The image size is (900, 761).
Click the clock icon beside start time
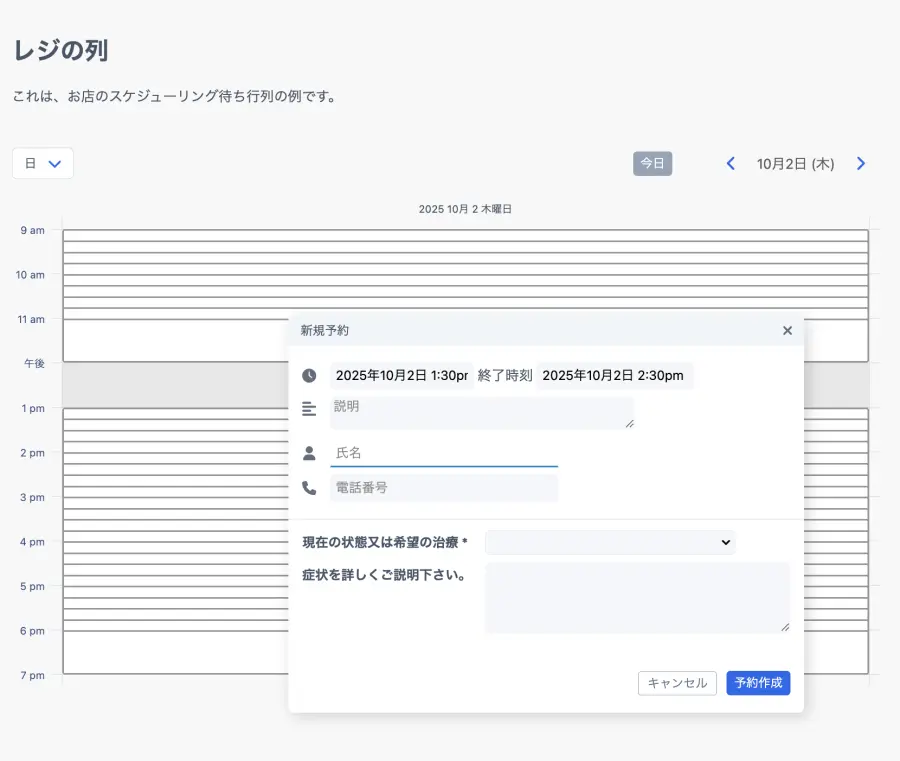[309, 376]
